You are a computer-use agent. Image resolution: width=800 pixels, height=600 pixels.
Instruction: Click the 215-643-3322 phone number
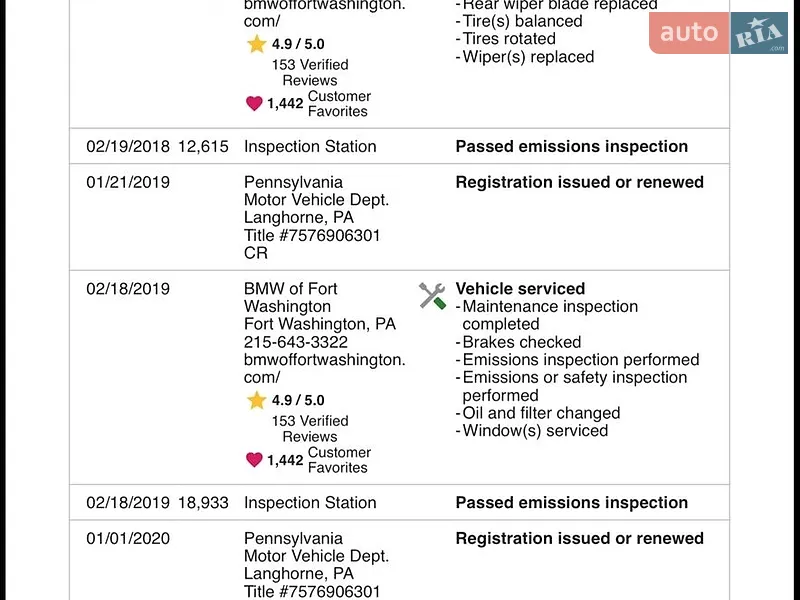coord(296,342)
